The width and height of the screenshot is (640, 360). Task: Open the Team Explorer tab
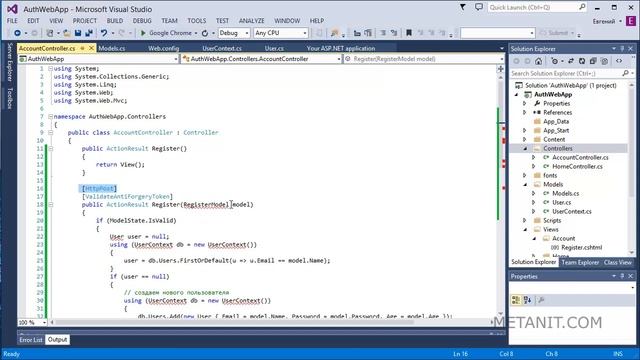point(580,262)
